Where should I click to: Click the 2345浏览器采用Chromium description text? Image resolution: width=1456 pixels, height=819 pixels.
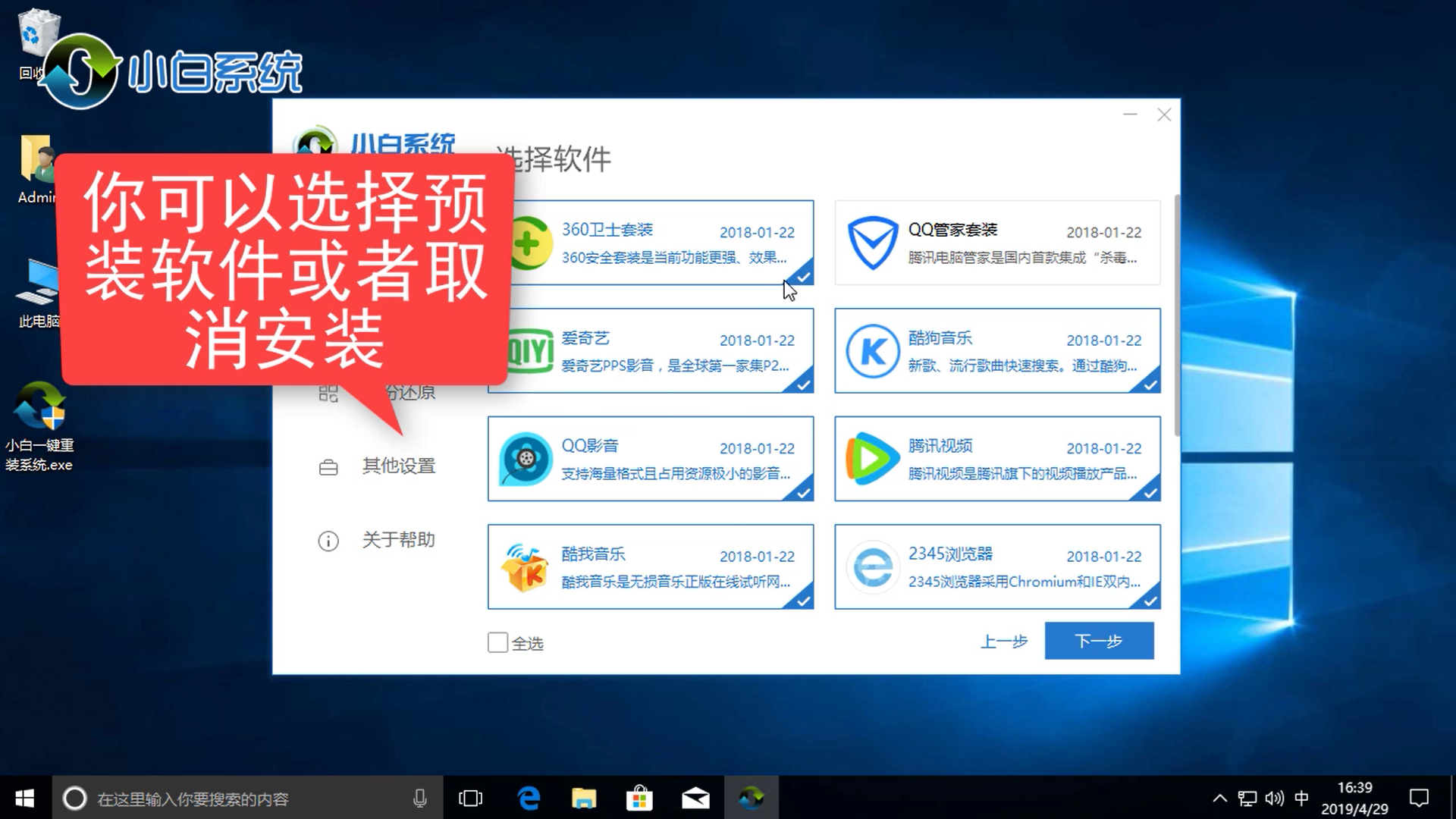[1024, 582]
